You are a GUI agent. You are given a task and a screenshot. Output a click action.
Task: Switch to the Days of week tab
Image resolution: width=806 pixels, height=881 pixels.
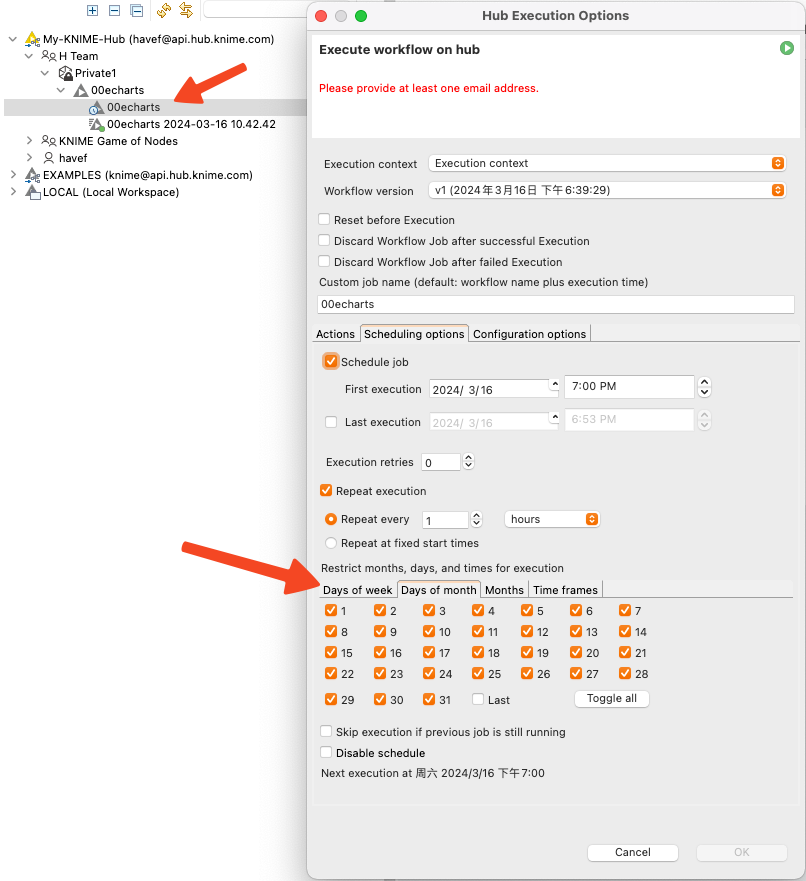(357, 590)
